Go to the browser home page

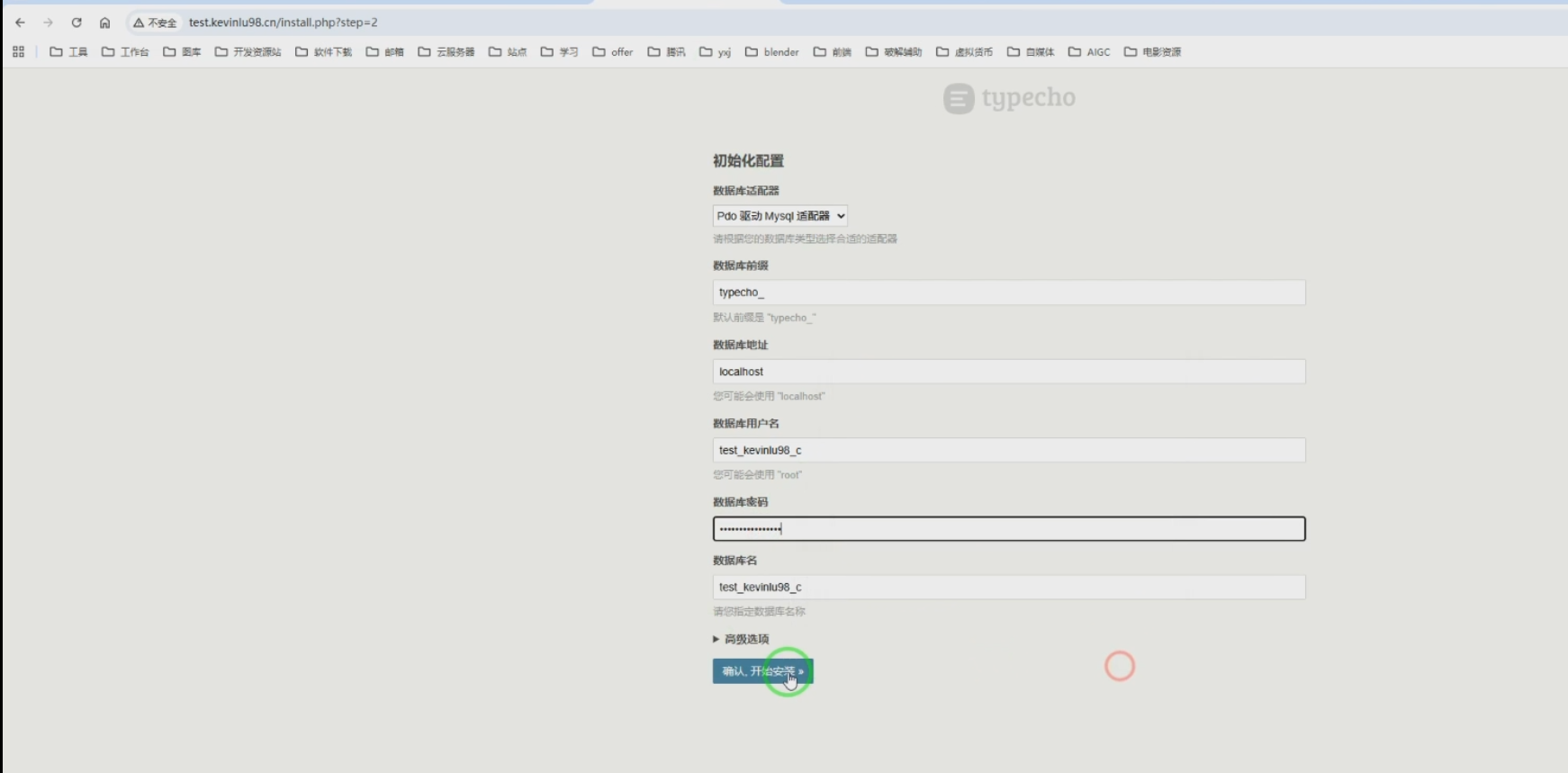[104, 22]
